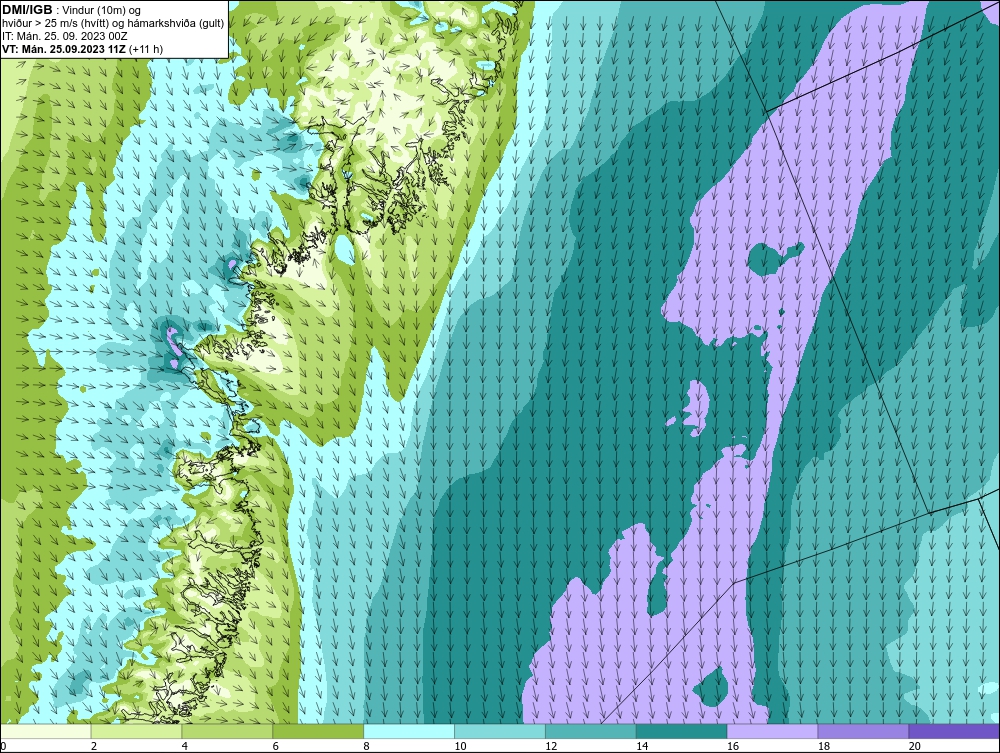Click the 18–20 m/s purple legend swatch

click(864, 731)
